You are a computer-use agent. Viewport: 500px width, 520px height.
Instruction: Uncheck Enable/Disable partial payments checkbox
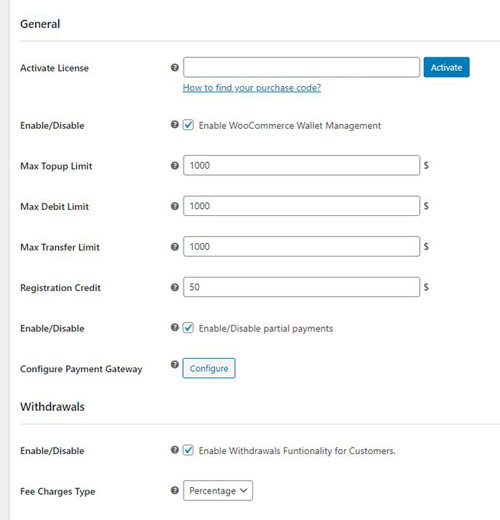tap(188, 328)
